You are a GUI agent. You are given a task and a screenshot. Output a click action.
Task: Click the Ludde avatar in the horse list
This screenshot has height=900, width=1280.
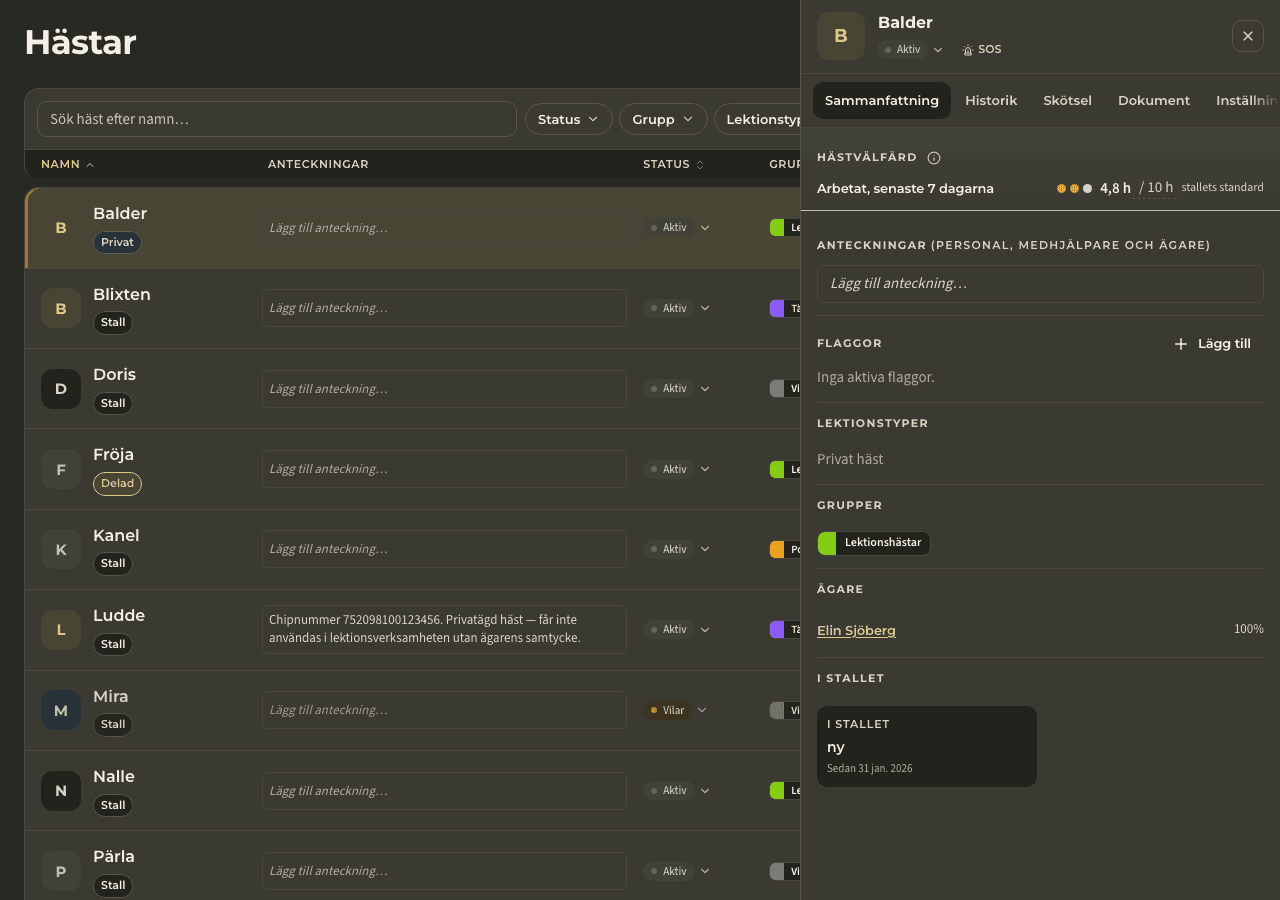point(61,630)
